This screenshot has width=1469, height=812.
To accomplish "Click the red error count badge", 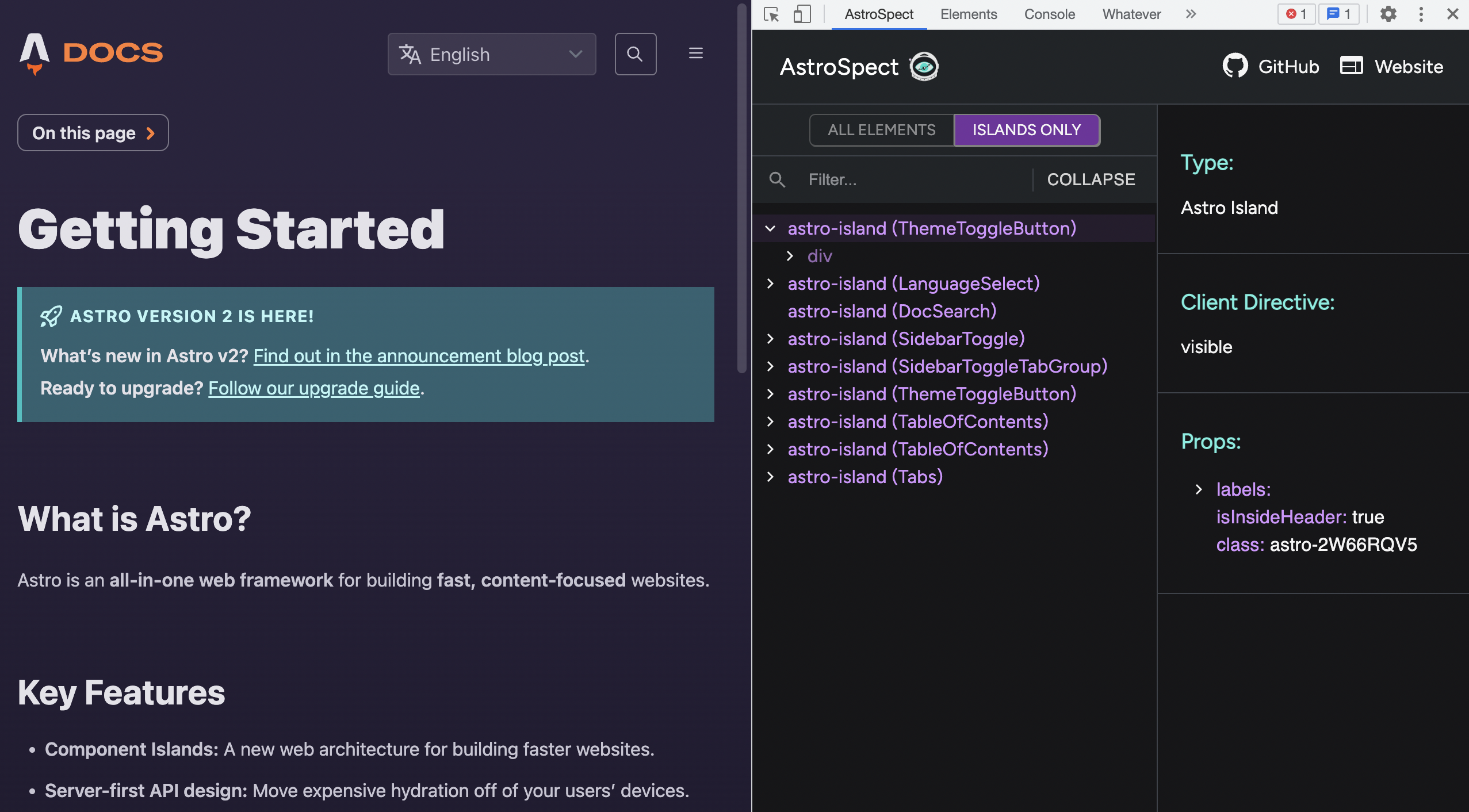I will click(1296, 14).
